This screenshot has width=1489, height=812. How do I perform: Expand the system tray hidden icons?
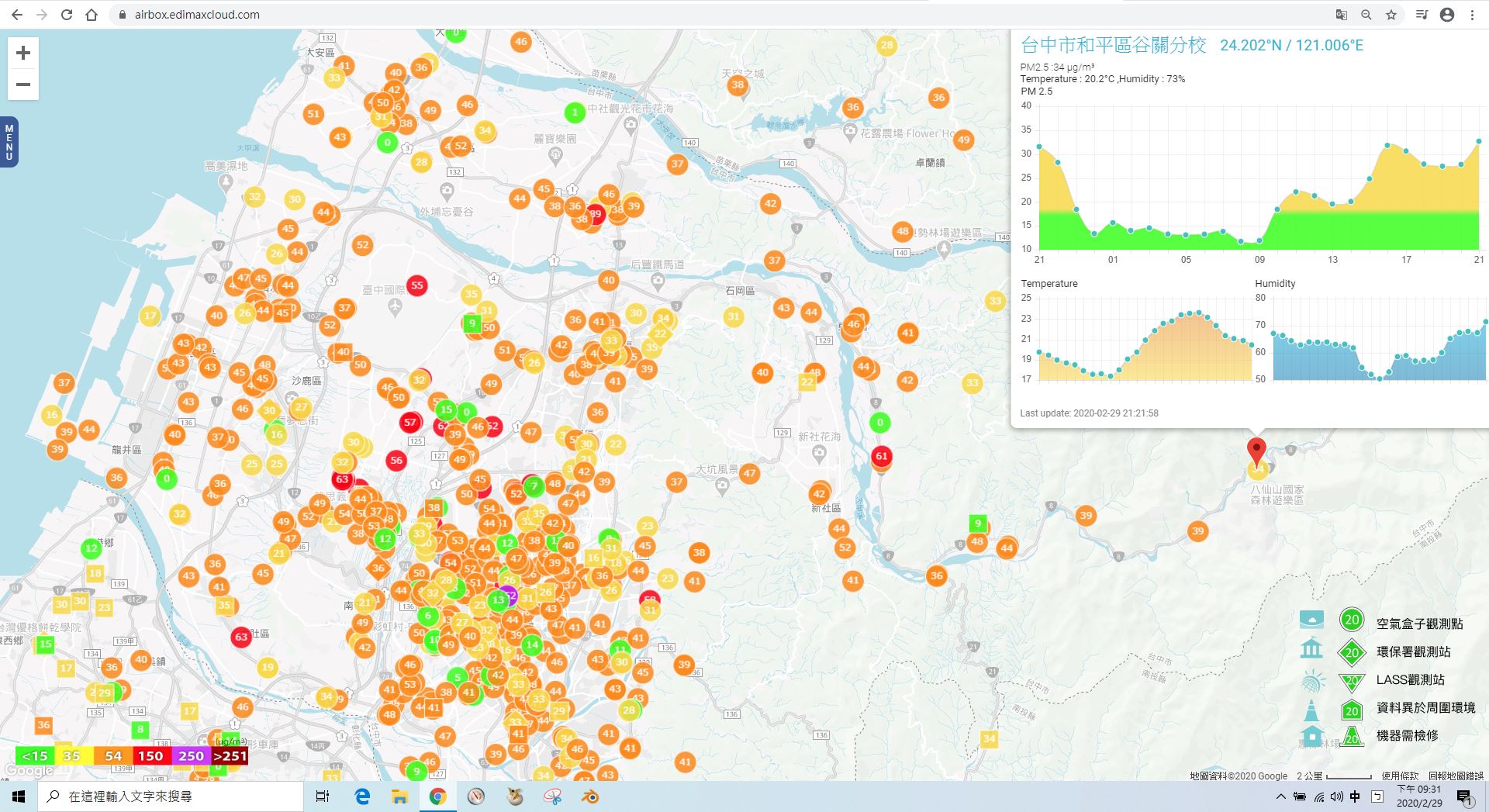click(1280, 796)
